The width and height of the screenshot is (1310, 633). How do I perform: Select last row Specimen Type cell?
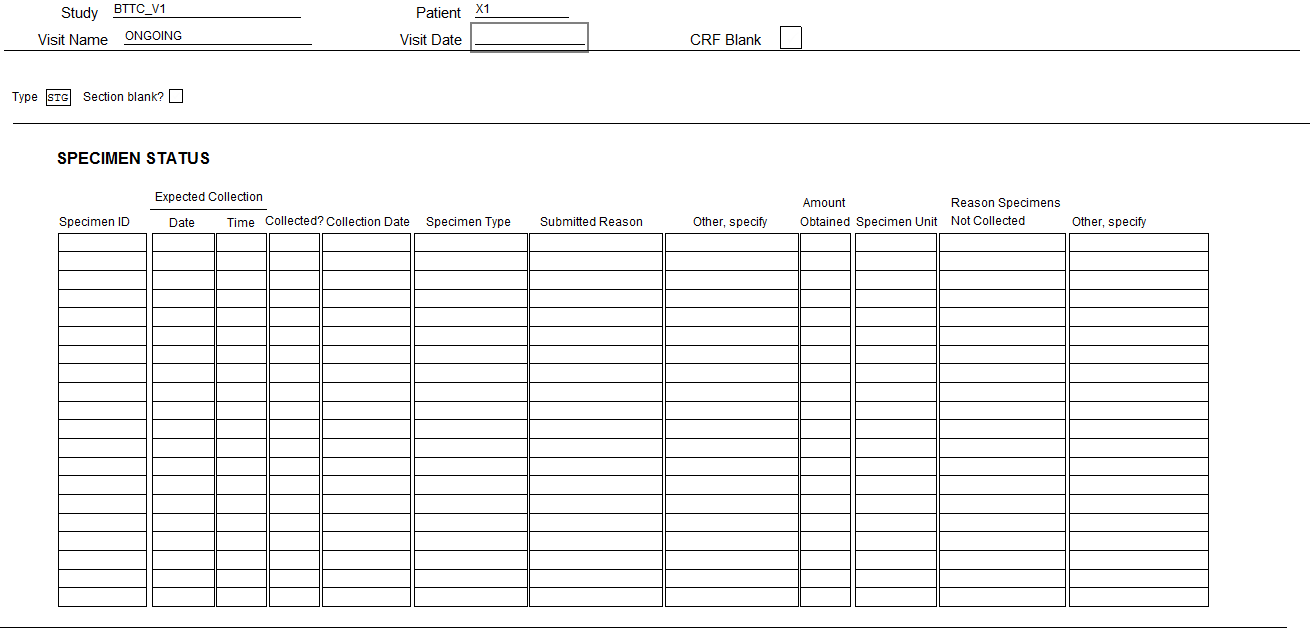pyautogui.click(x=470, y=597)
